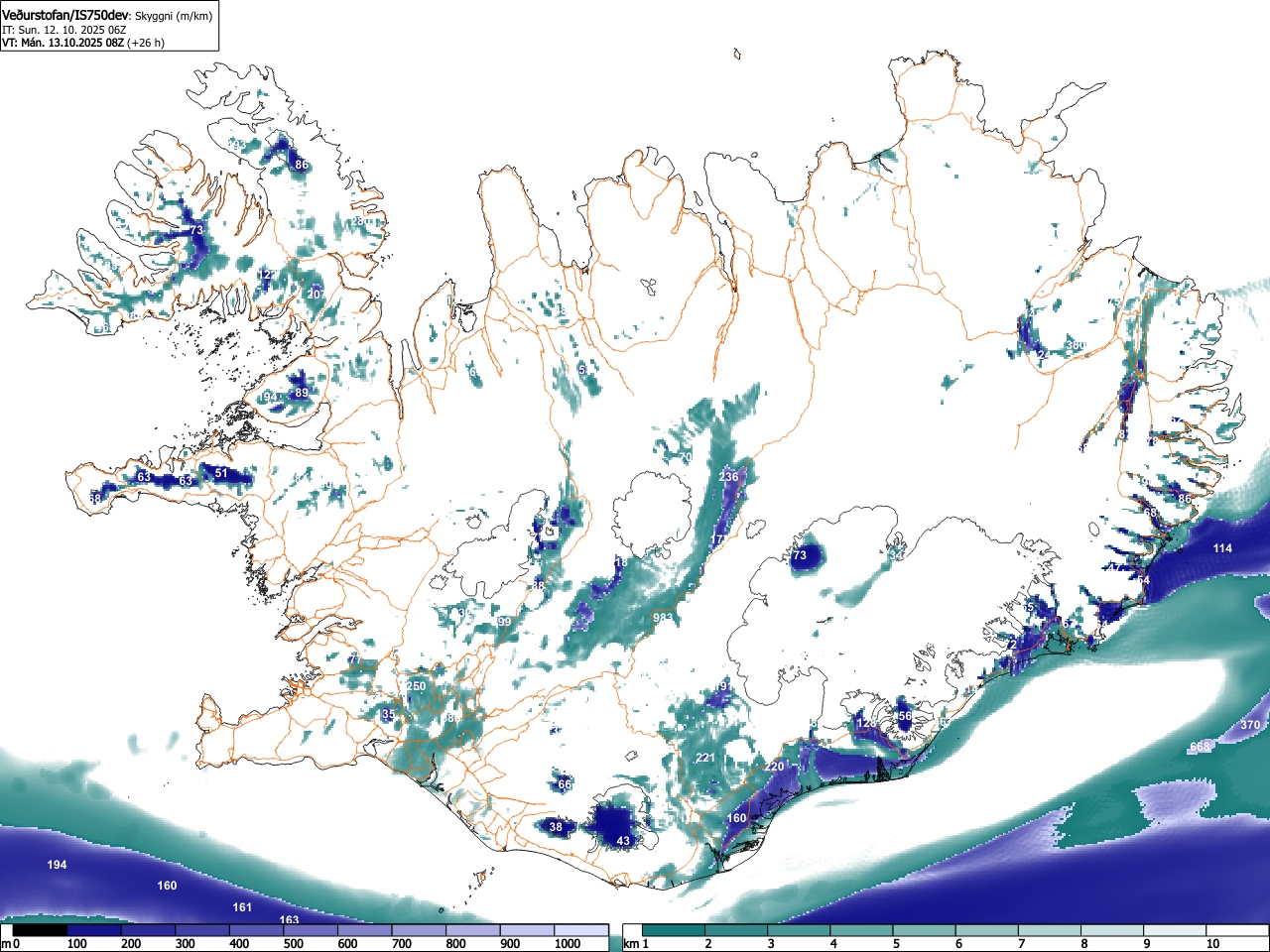Click the '220' value near south coast

coord(775,767)
